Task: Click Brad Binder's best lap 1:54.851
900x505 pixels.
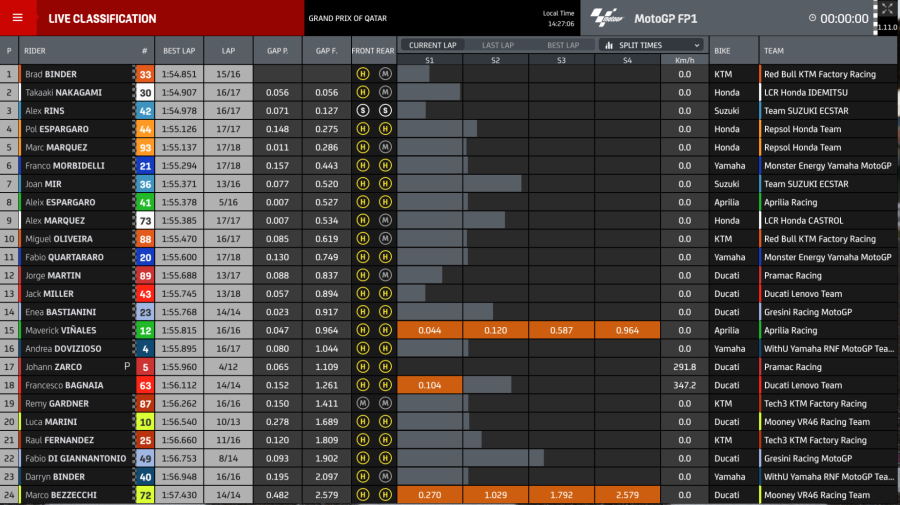Action: coord(179,74)
